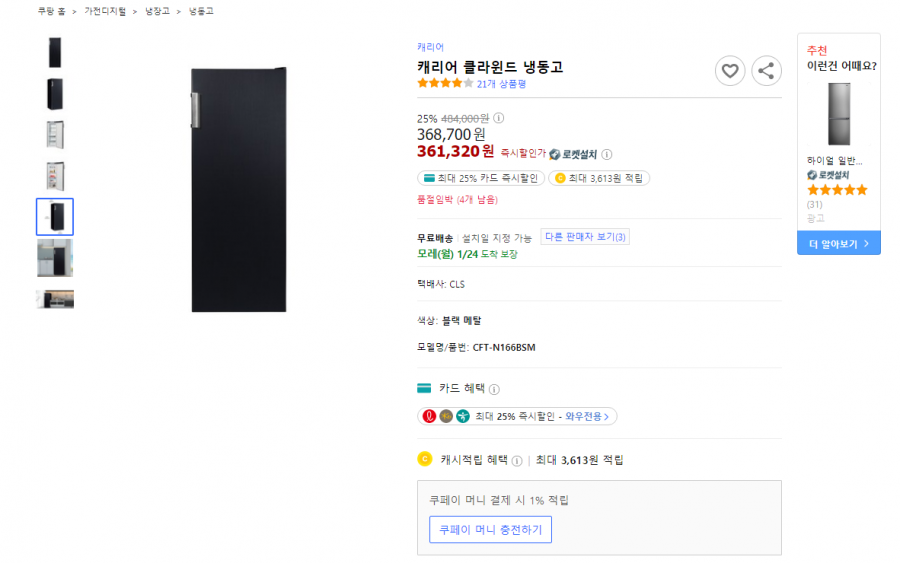The width and height of the screenshot is (900, 563).
Task: Click the yellow cash coin icon
Action: 425,459
